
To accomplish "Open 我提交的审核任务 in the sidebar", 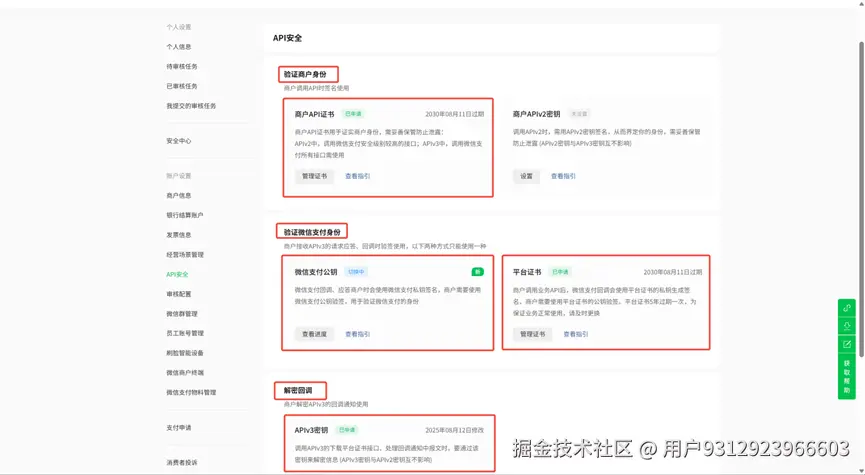I will click(191, 106).
